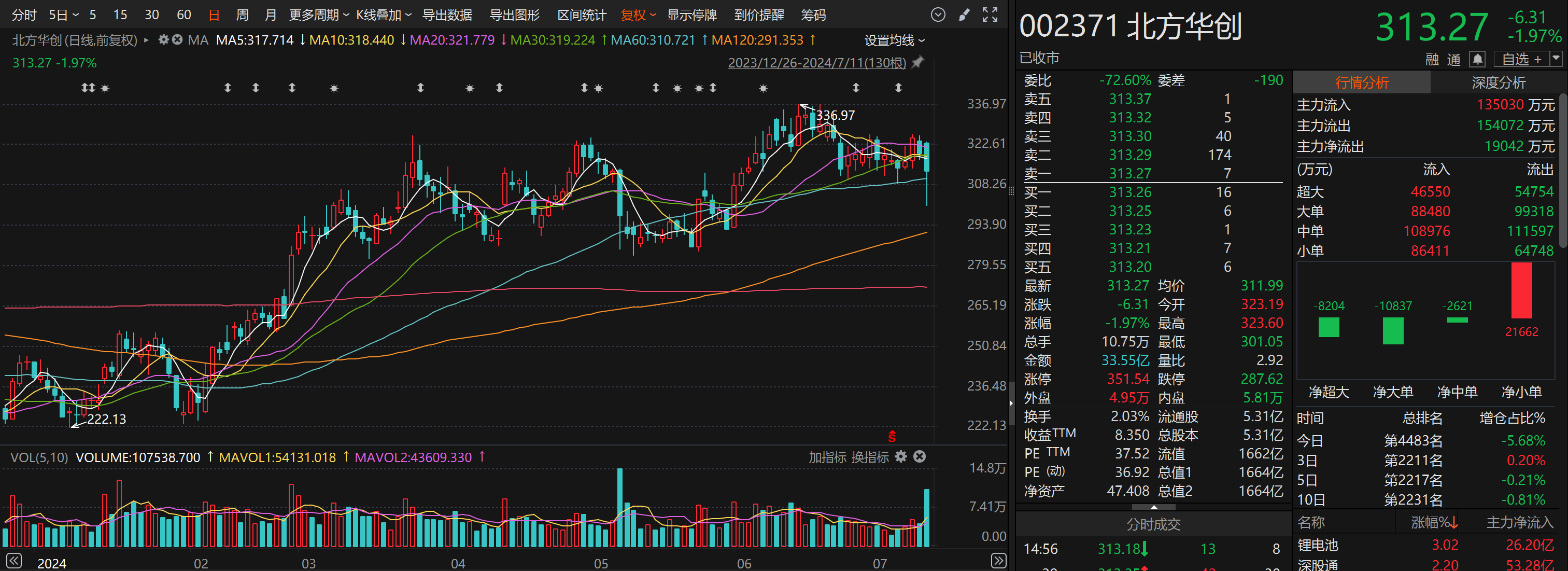
Task: Switch to 深度分析 tab
Action: 1498,82
